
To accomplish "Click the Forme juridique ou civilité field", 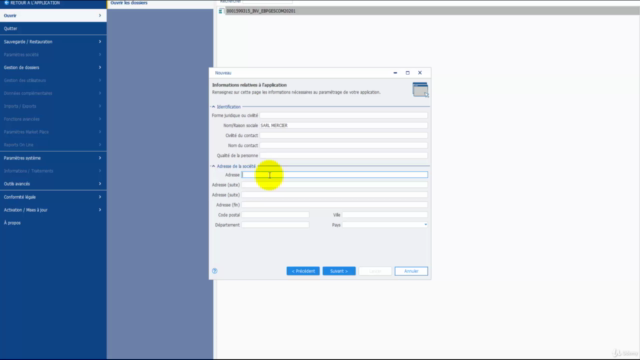I will 344,116.
